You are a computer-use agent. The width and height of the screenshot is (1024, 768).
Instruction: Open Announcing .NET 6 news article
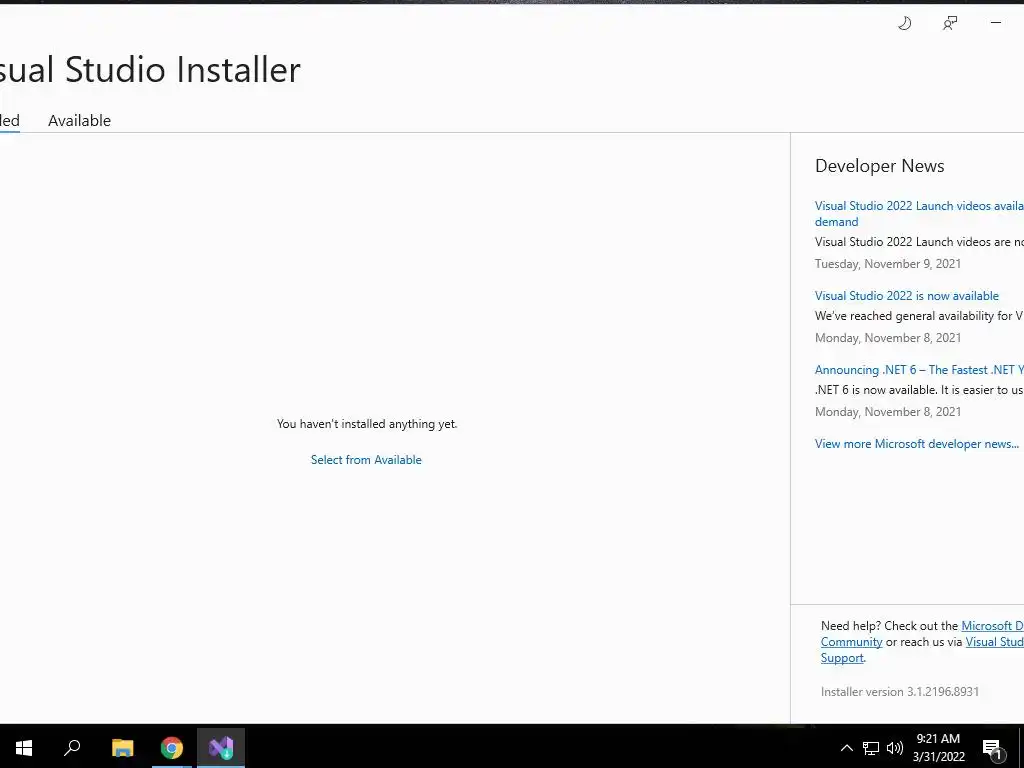[919, 370]
